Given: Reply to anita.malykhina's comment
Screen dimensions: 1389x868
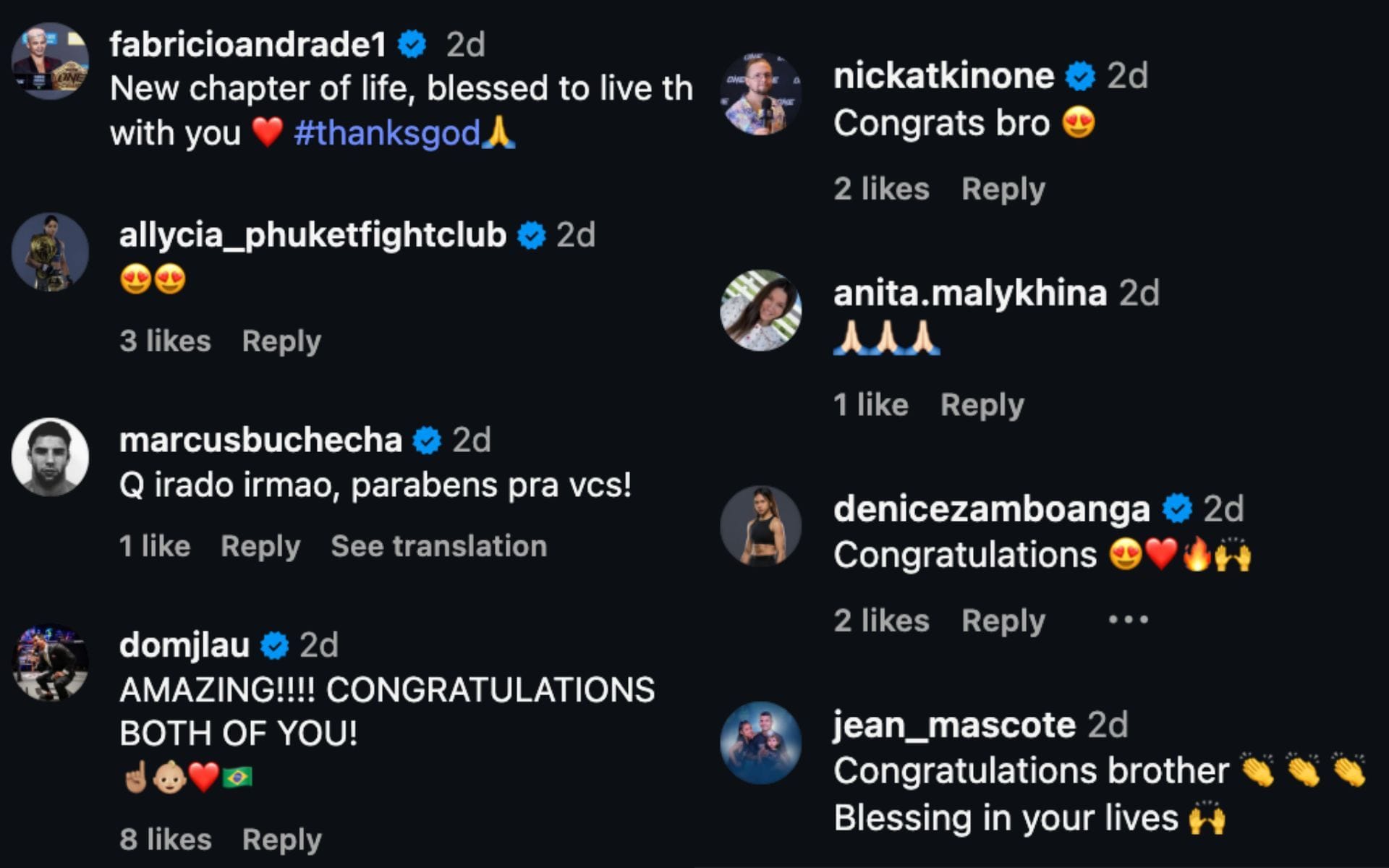Looking at the screenshot, I should [982, 404].
